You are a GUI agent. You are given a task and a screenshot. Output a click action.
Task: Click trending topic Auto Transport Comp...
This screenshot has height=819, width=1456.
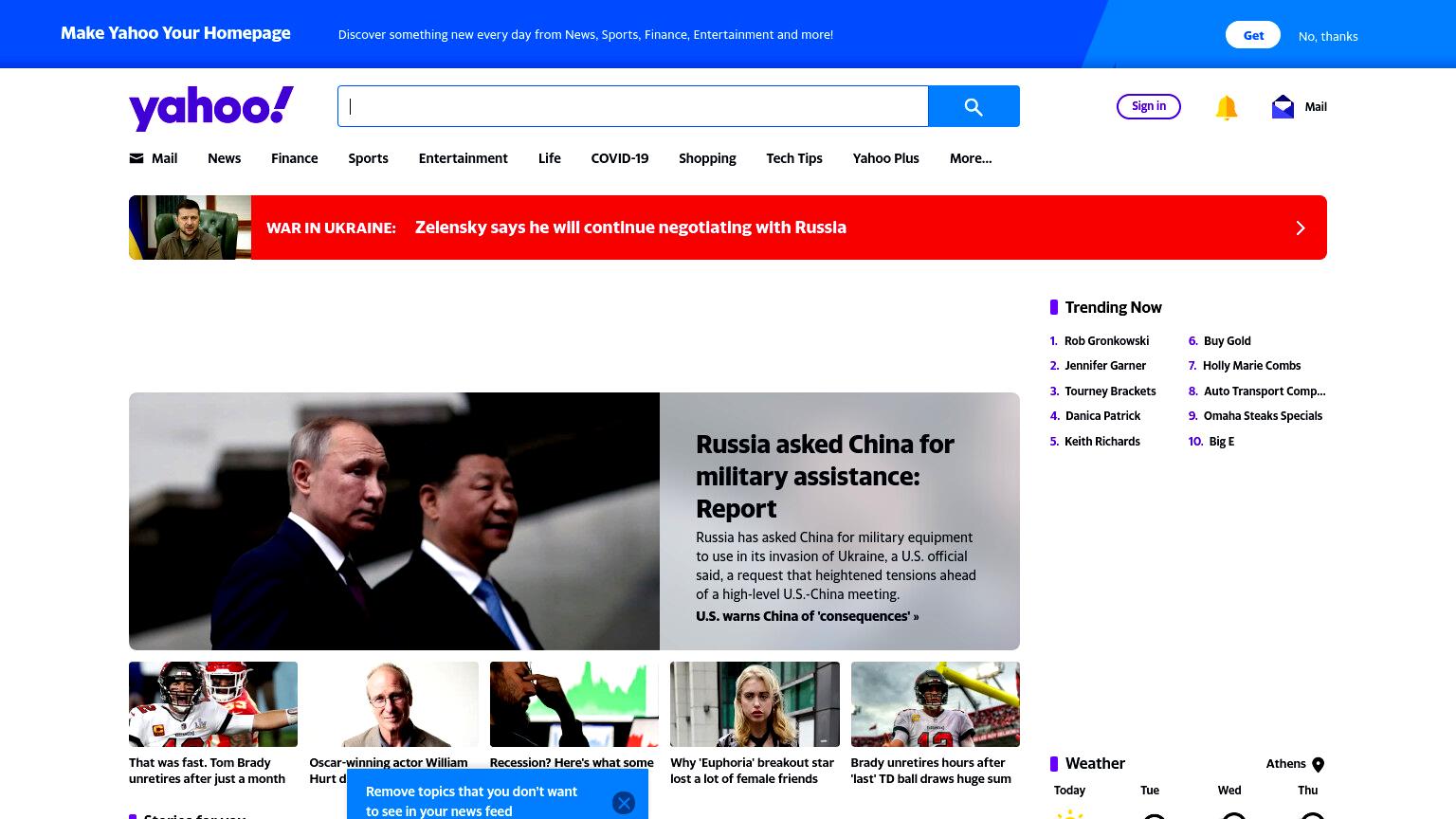pos(1265,391)
